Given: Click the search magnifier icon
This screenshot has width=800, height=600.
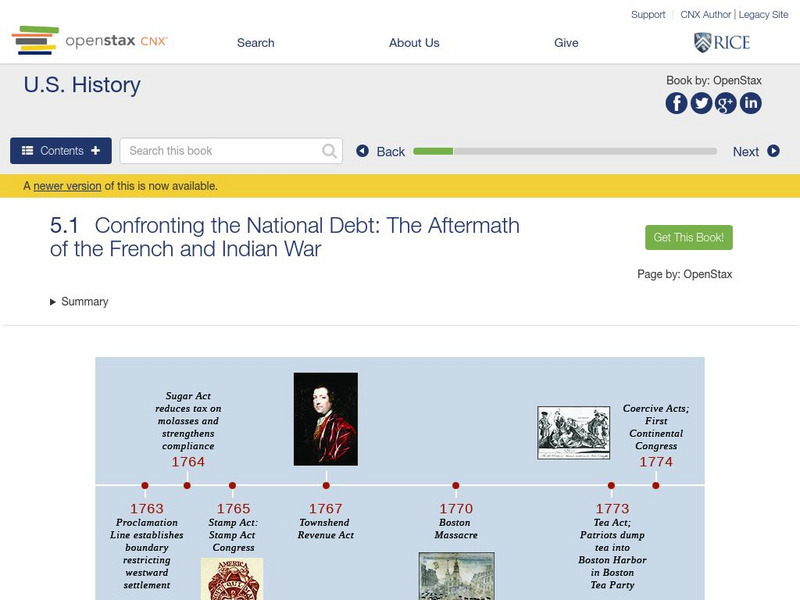Looking at the screenshot, I should [x=330, y=151].
